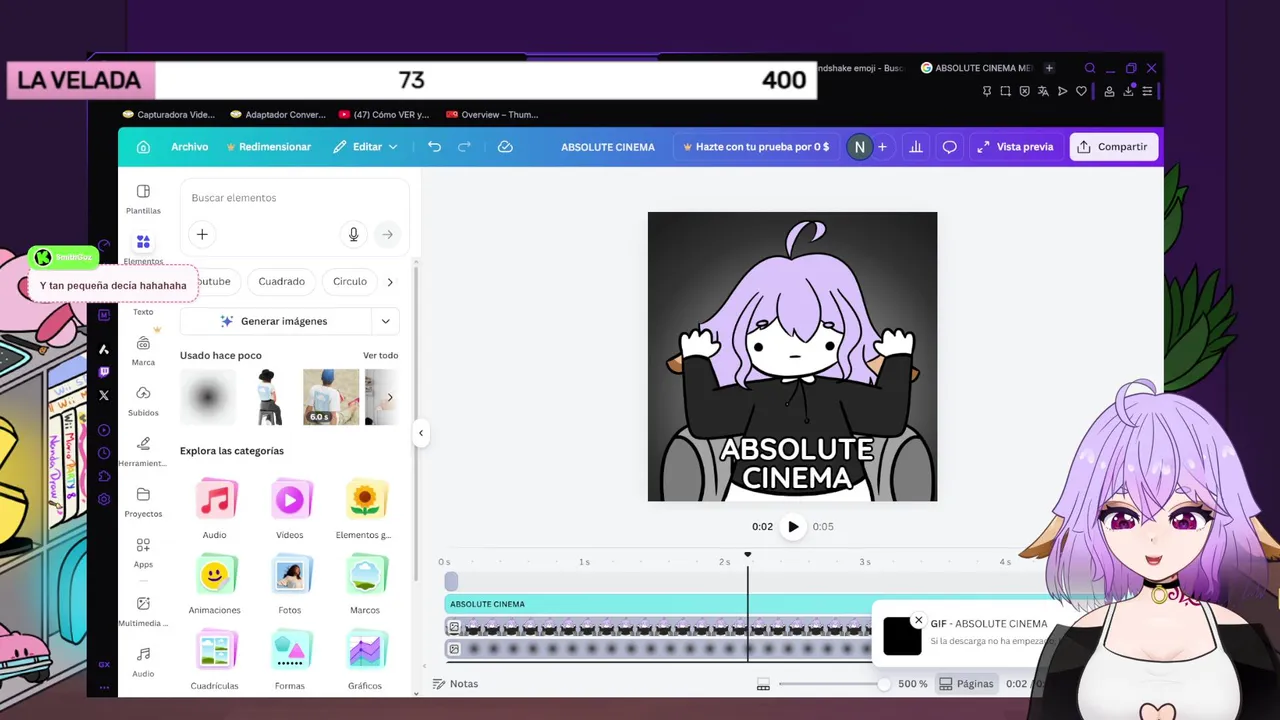Redo the last edit

tap(464, 147)
